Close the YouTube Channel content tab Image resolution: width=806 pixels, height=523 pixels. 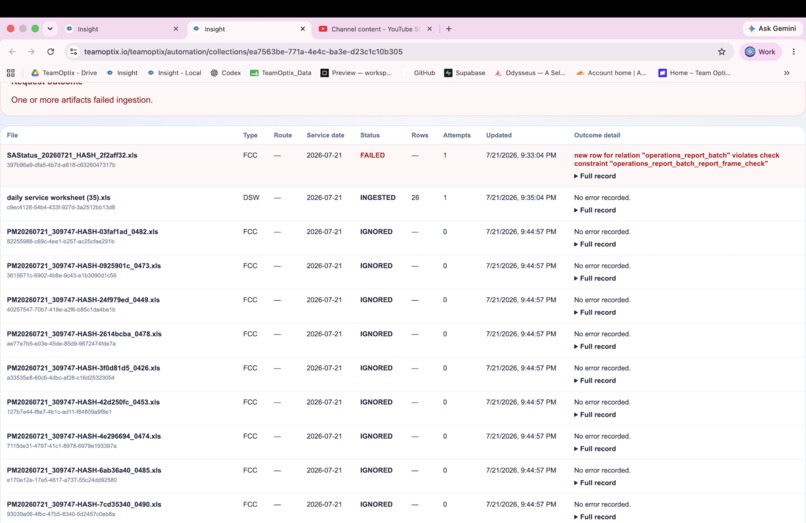[x=430, y=29]
